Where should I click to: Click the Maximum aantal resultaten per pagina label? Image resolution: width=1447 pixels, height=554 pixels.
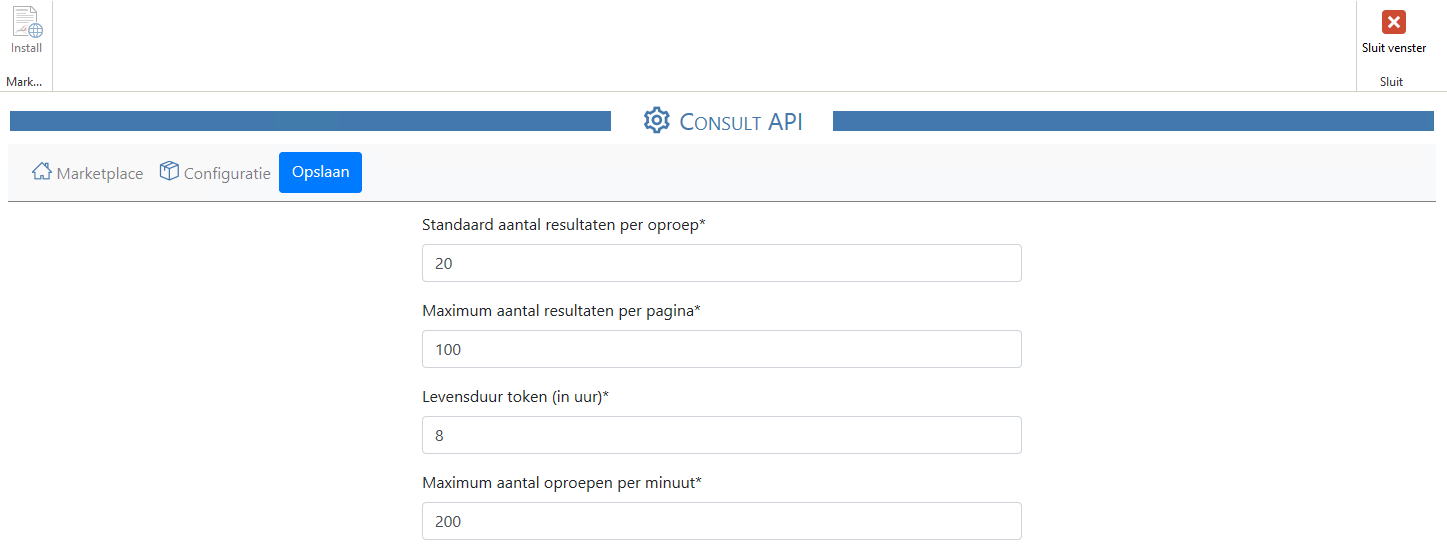pos(561,311)
